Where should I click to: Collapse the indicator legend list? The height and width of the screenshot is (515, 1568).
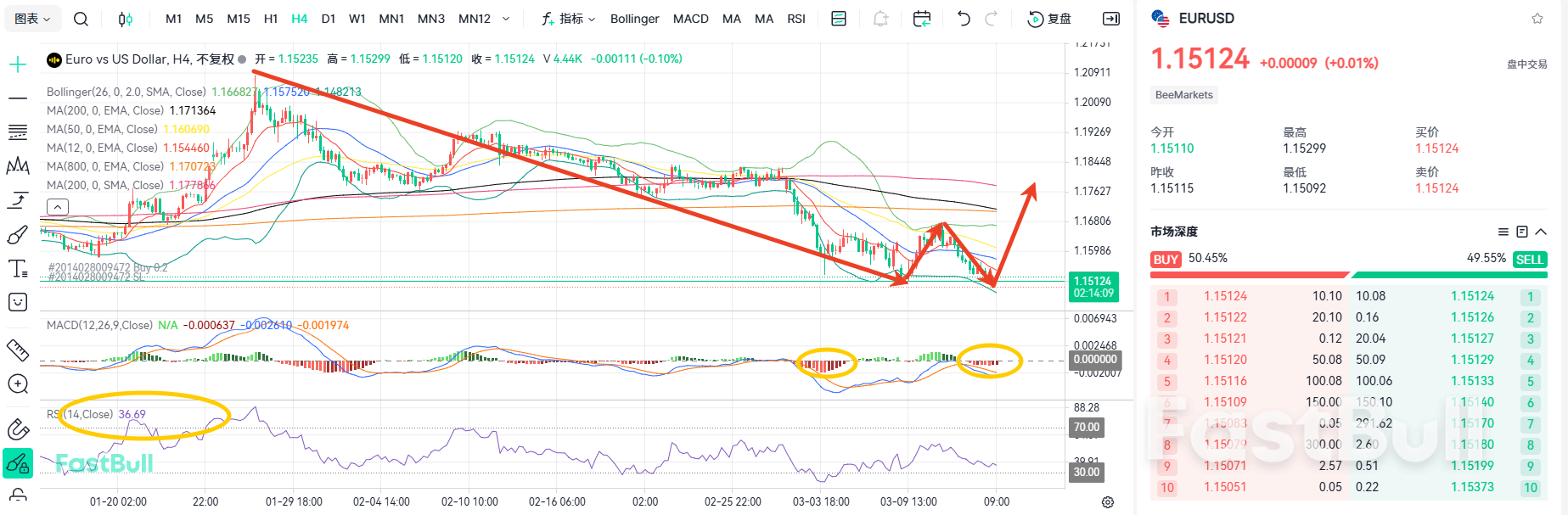(57, 206)
